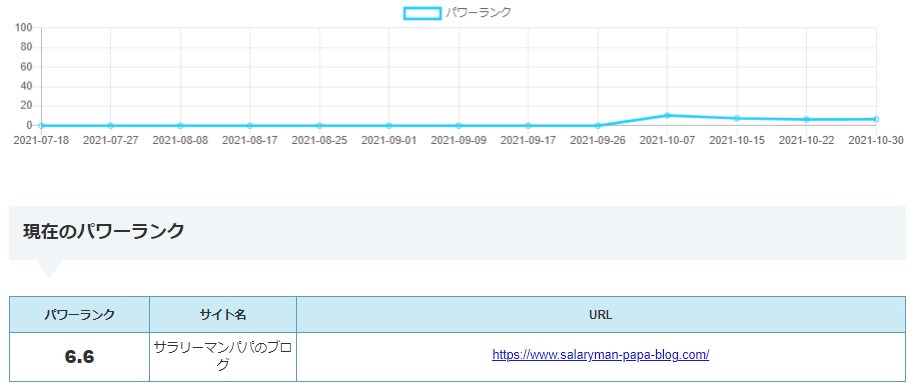The width and height of the screenshot is (912, 389).
Task: Select the 2021-10-07 peak data point
Action: tap(667, 115)
